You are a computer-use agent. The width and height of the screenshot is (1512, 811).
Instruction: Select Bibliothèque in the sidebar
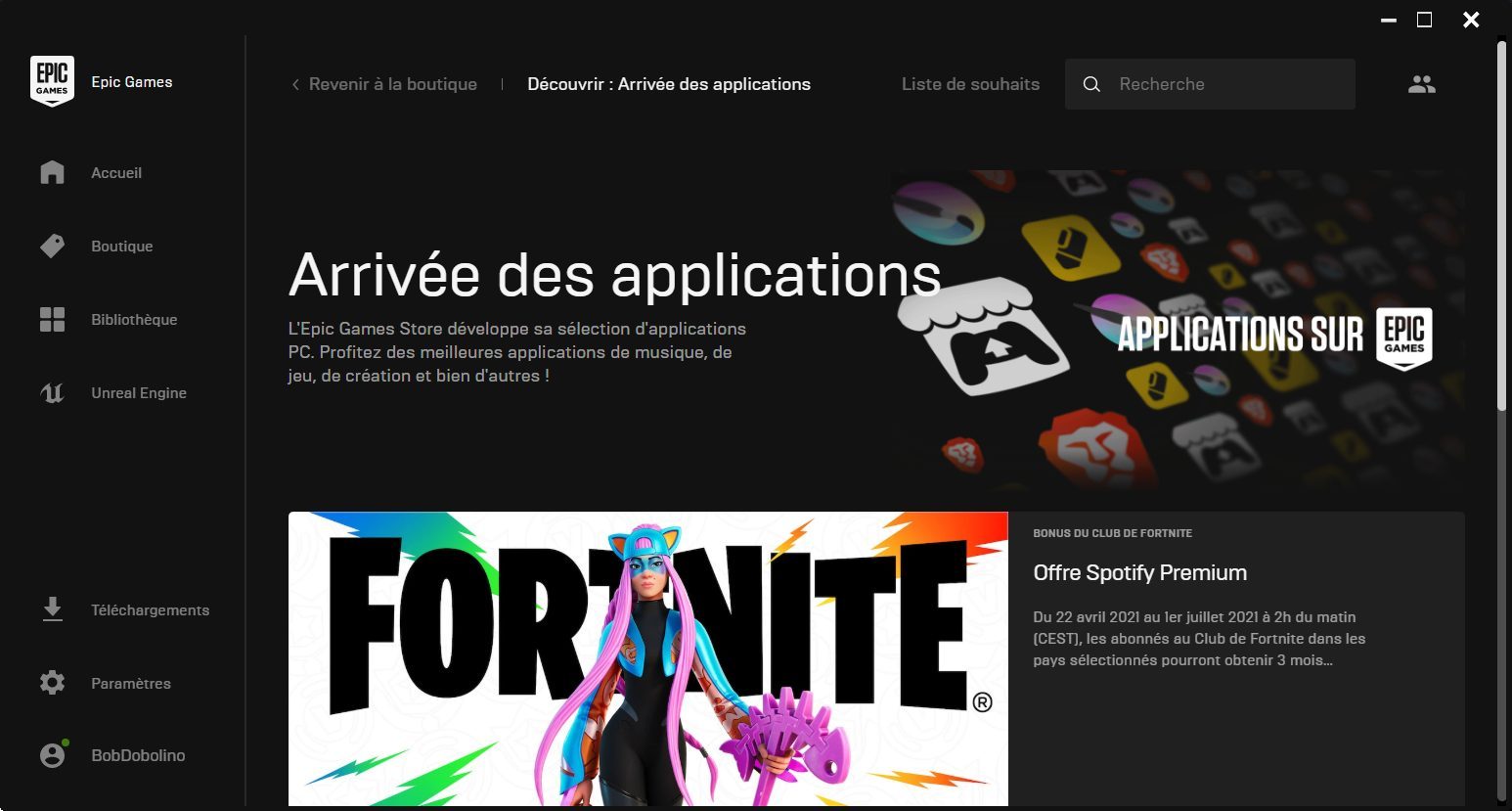134,319
